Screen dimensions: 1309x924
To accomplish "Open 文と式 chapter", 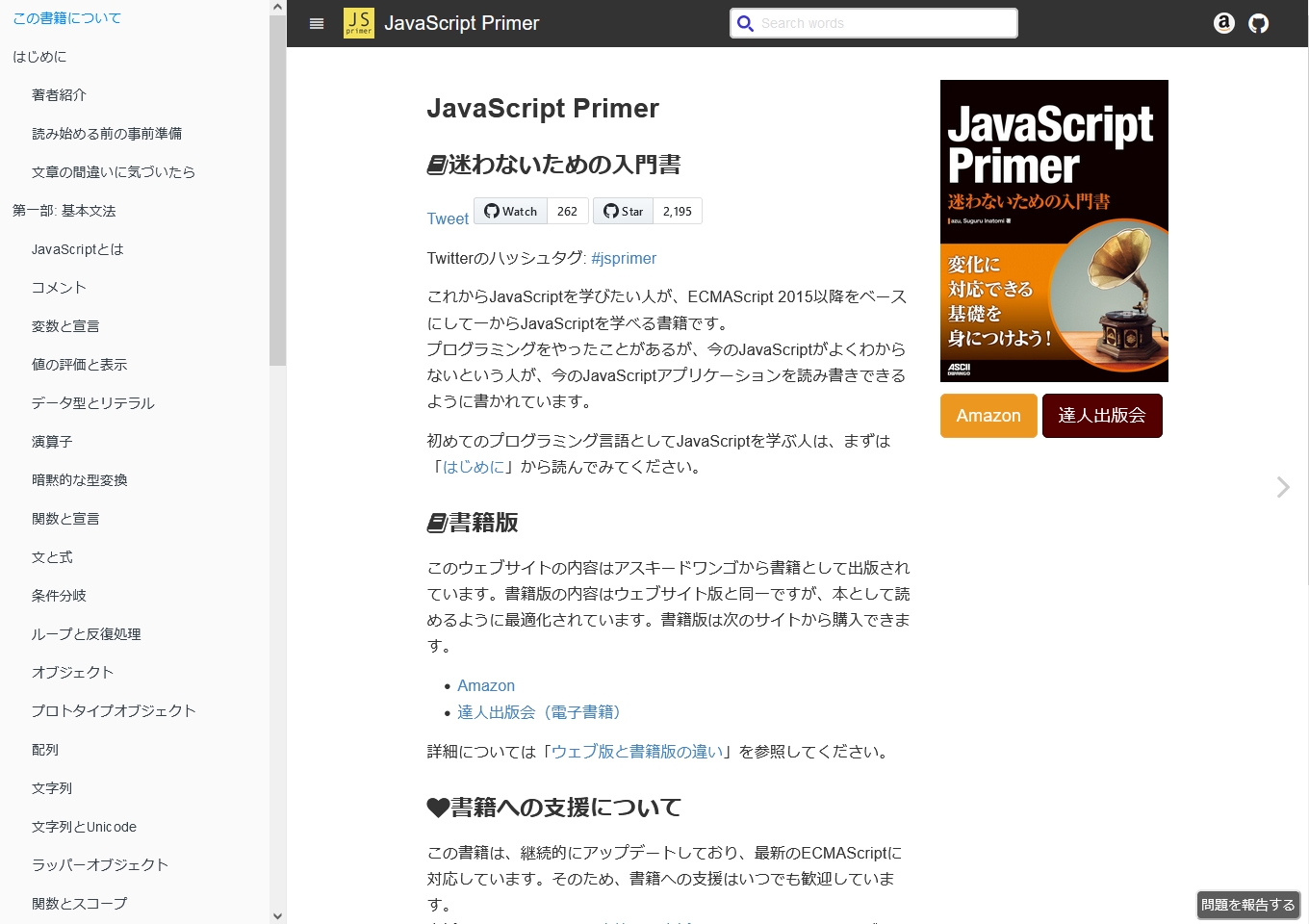I will pos(52,557).
